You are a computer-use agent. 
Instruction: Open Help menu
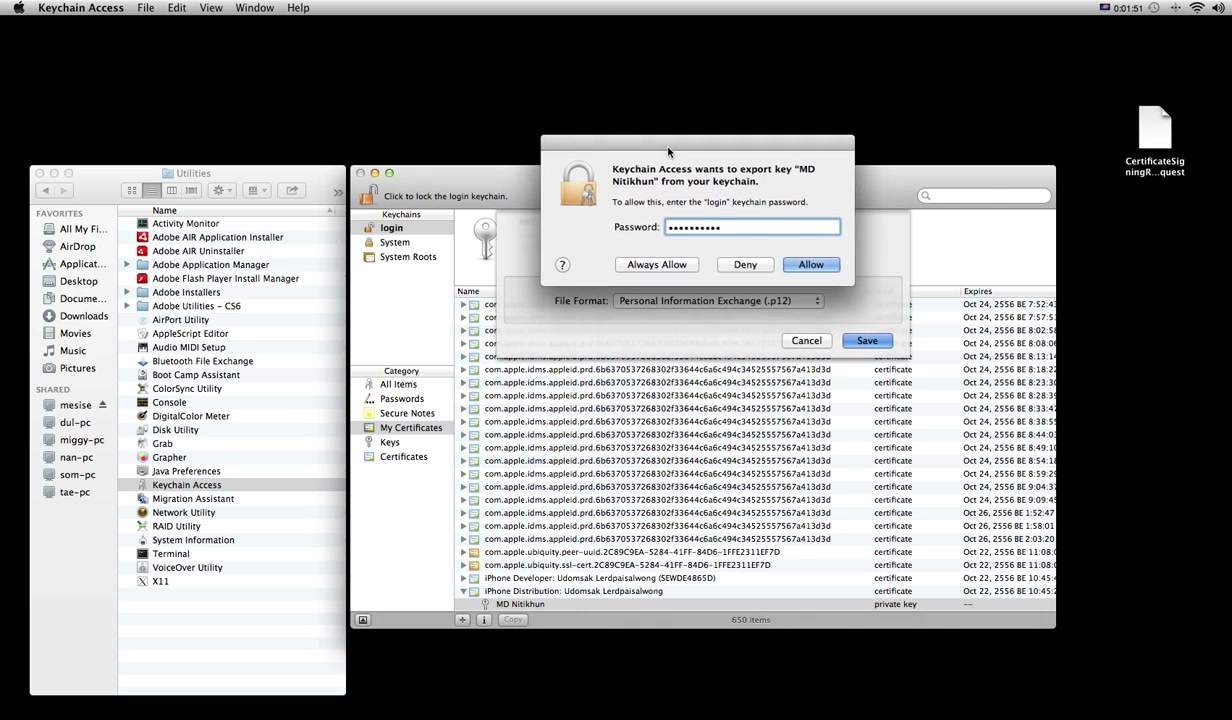[298, 8]
